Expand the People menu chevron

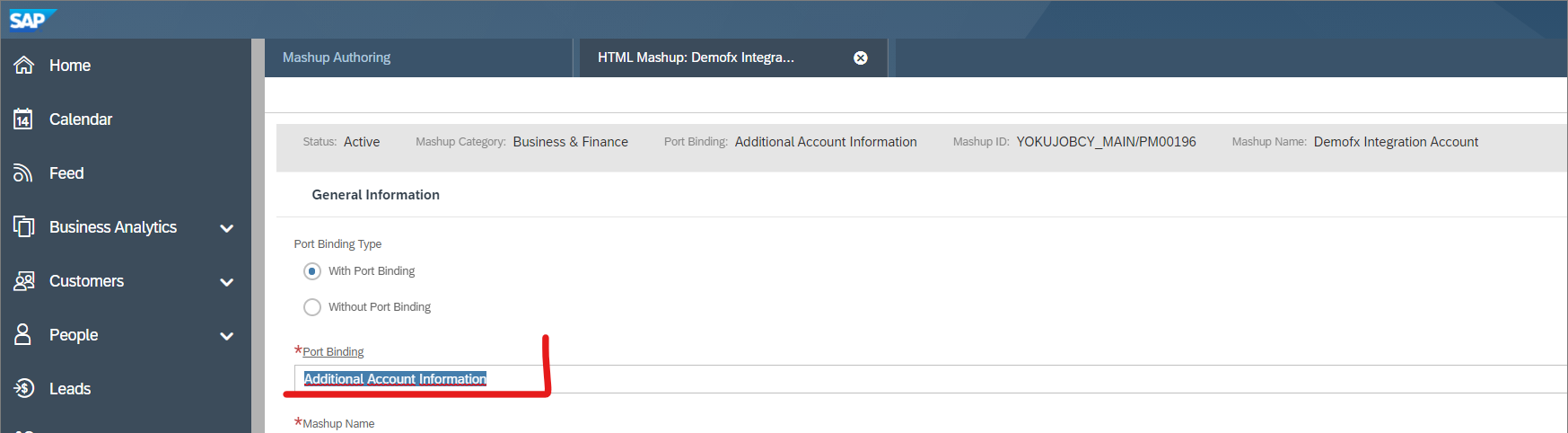pos(227,336)
